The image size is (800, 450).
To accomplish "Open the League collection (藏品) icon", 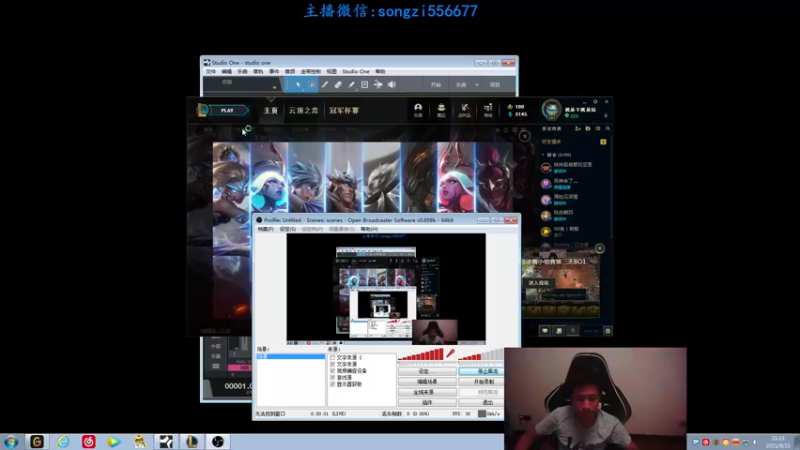I will [x=441, y=110].
